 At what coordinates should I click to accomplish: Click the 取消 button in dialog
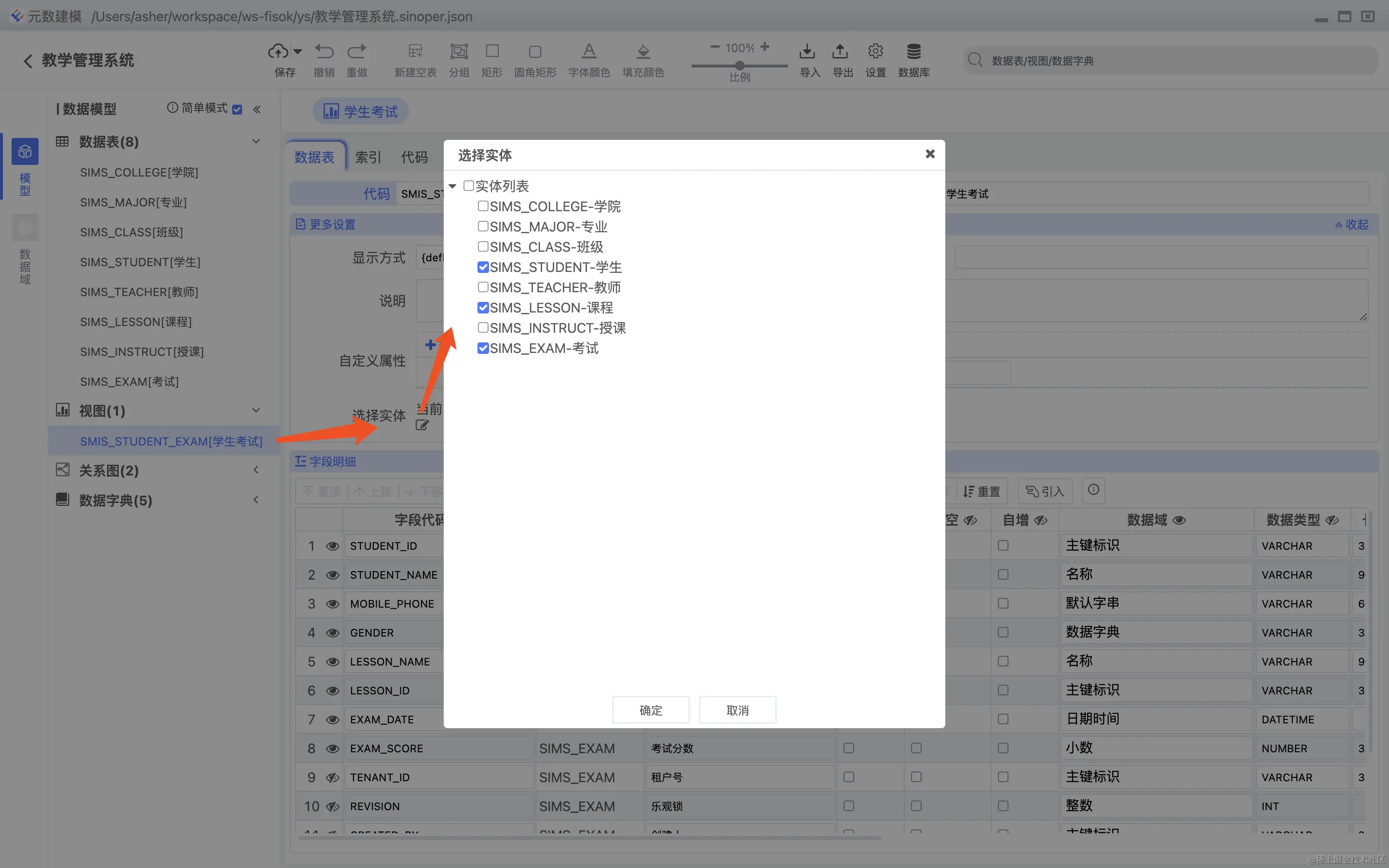pyautogui.click(x=737, y=710)
